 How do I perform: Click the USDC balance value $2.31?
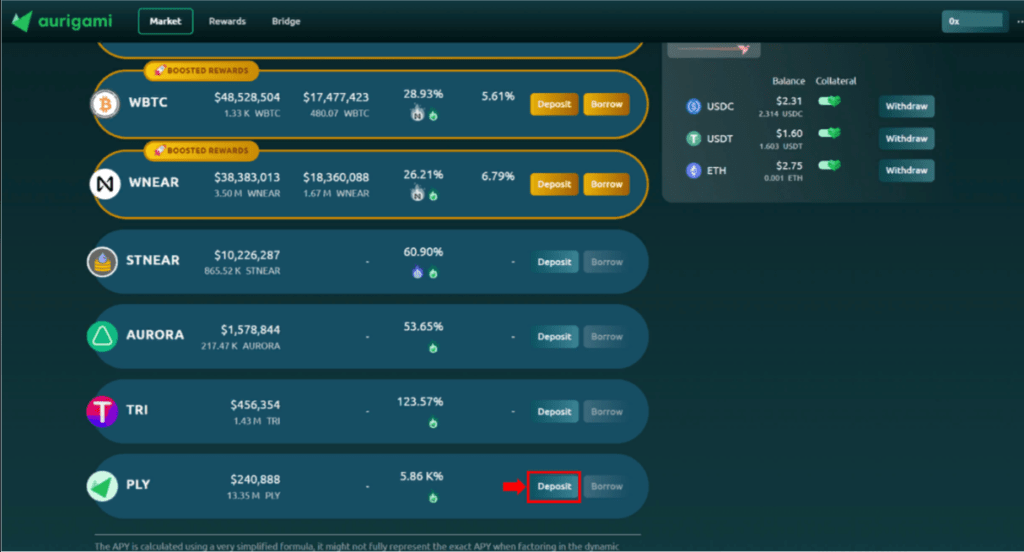click(789, 101)
